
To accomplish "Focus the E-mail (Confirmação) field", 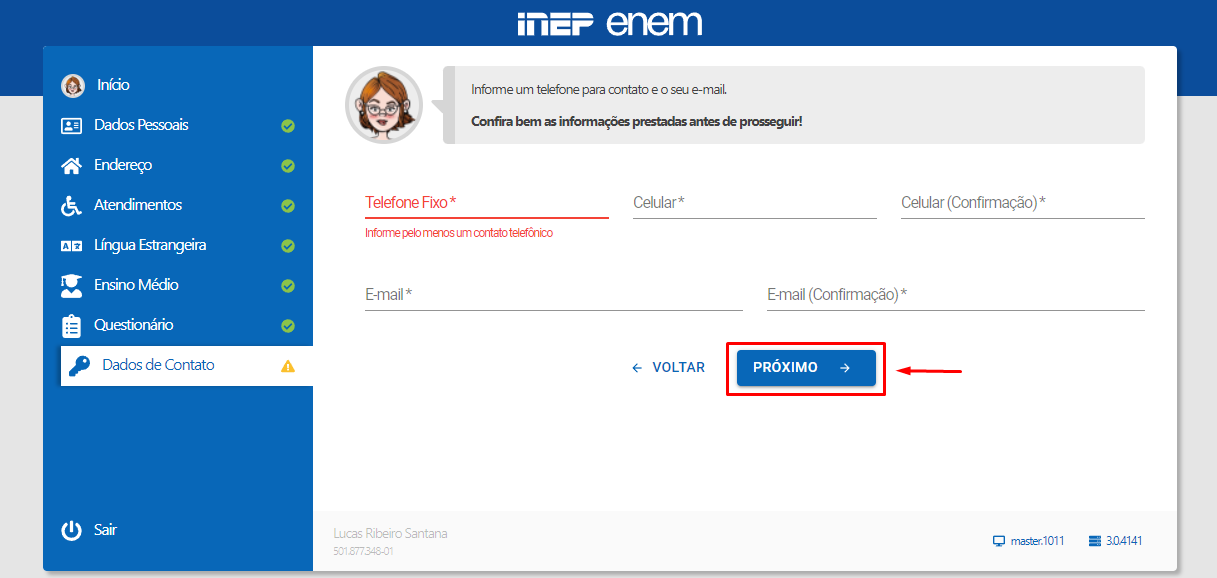I will [x=955, y=295].
